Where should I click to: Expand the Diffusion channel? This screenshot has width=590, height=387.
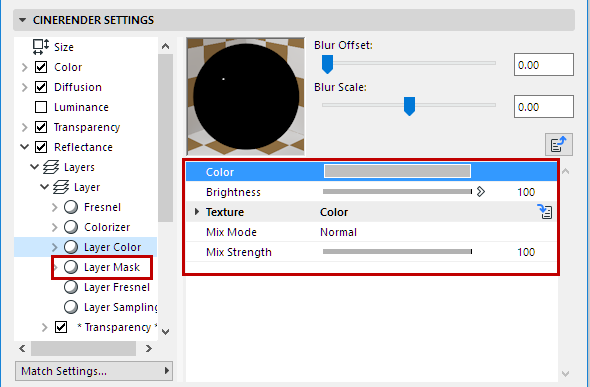25,87
